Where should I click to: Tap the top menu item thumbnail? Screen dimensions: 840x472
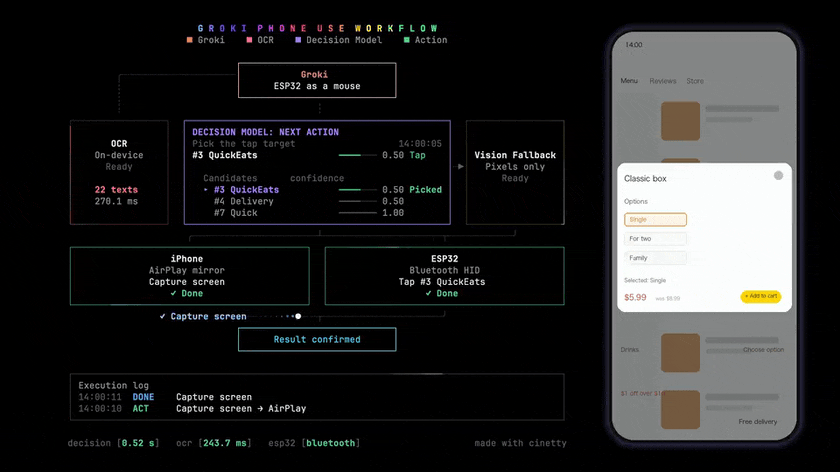tap(680, 121)
